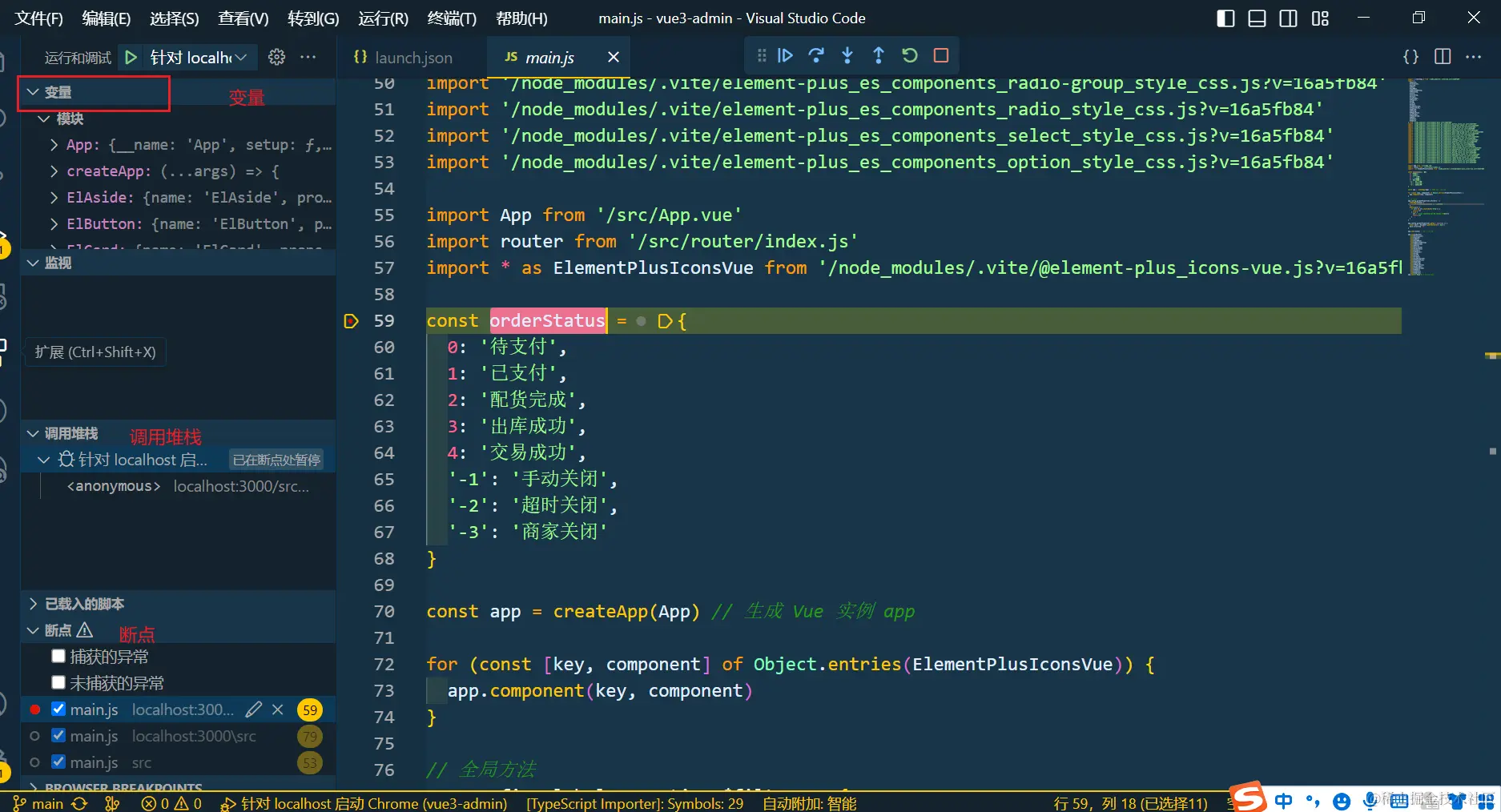Expand the ElButton variable

[54, 224]
